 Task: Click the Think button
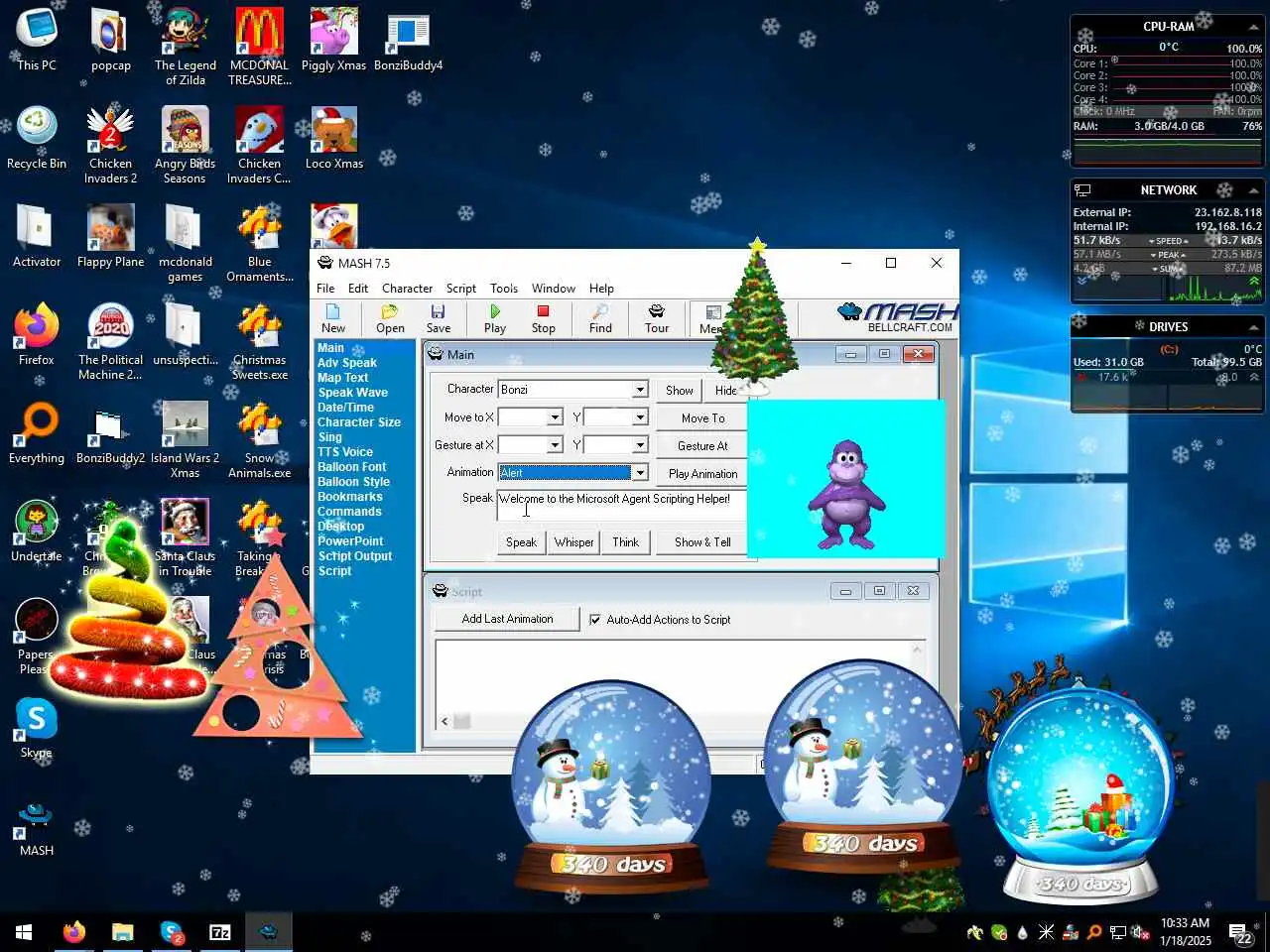click(x=626, y=542)
